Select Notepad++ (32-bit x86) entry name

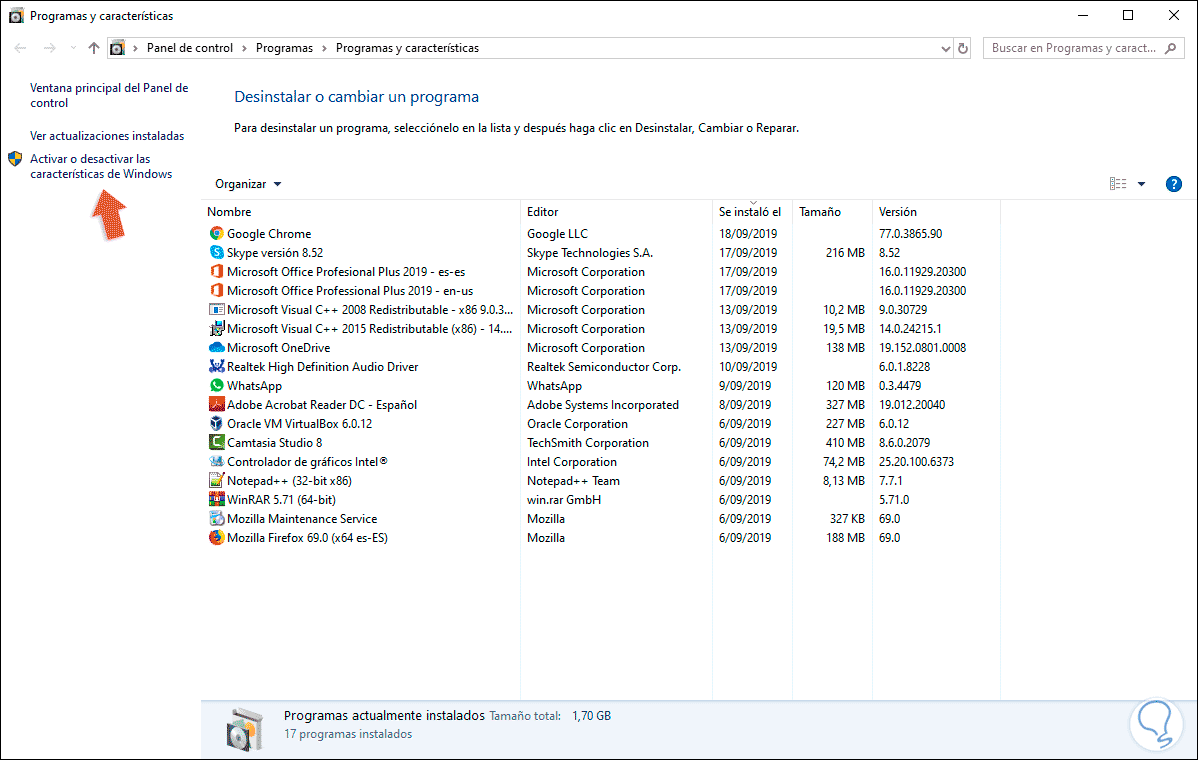(289, 480)
